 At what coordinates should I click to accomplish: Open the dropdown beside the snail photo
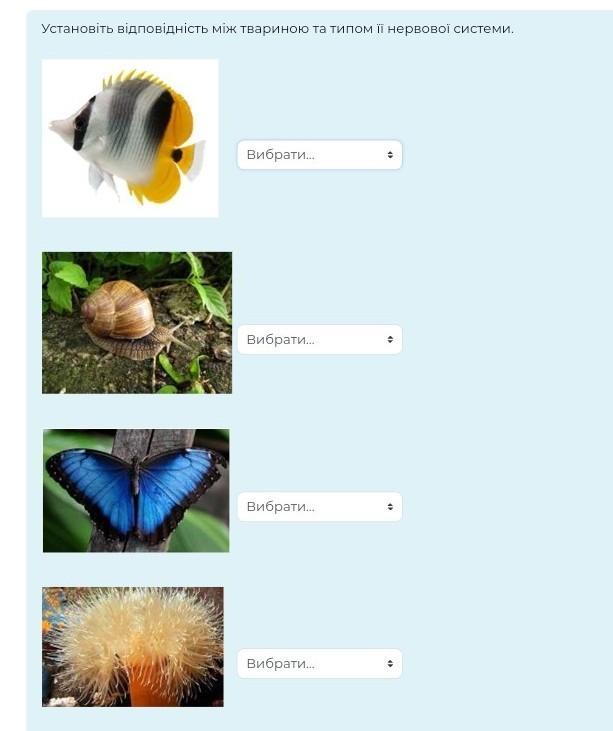(319, 339)
